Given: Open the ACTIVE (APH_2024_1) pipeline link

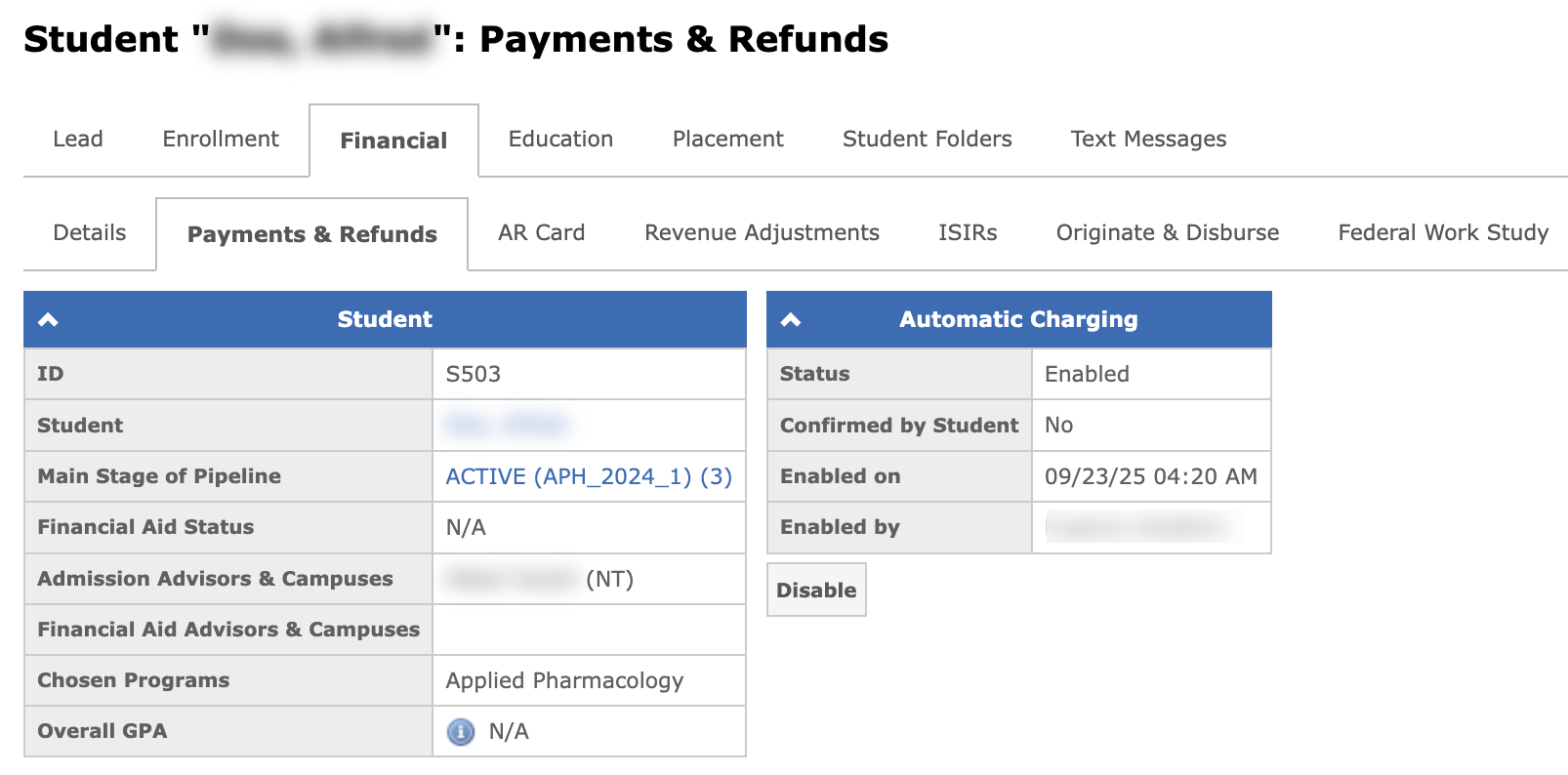Looking at the screenshot, I should pos(589,476).
